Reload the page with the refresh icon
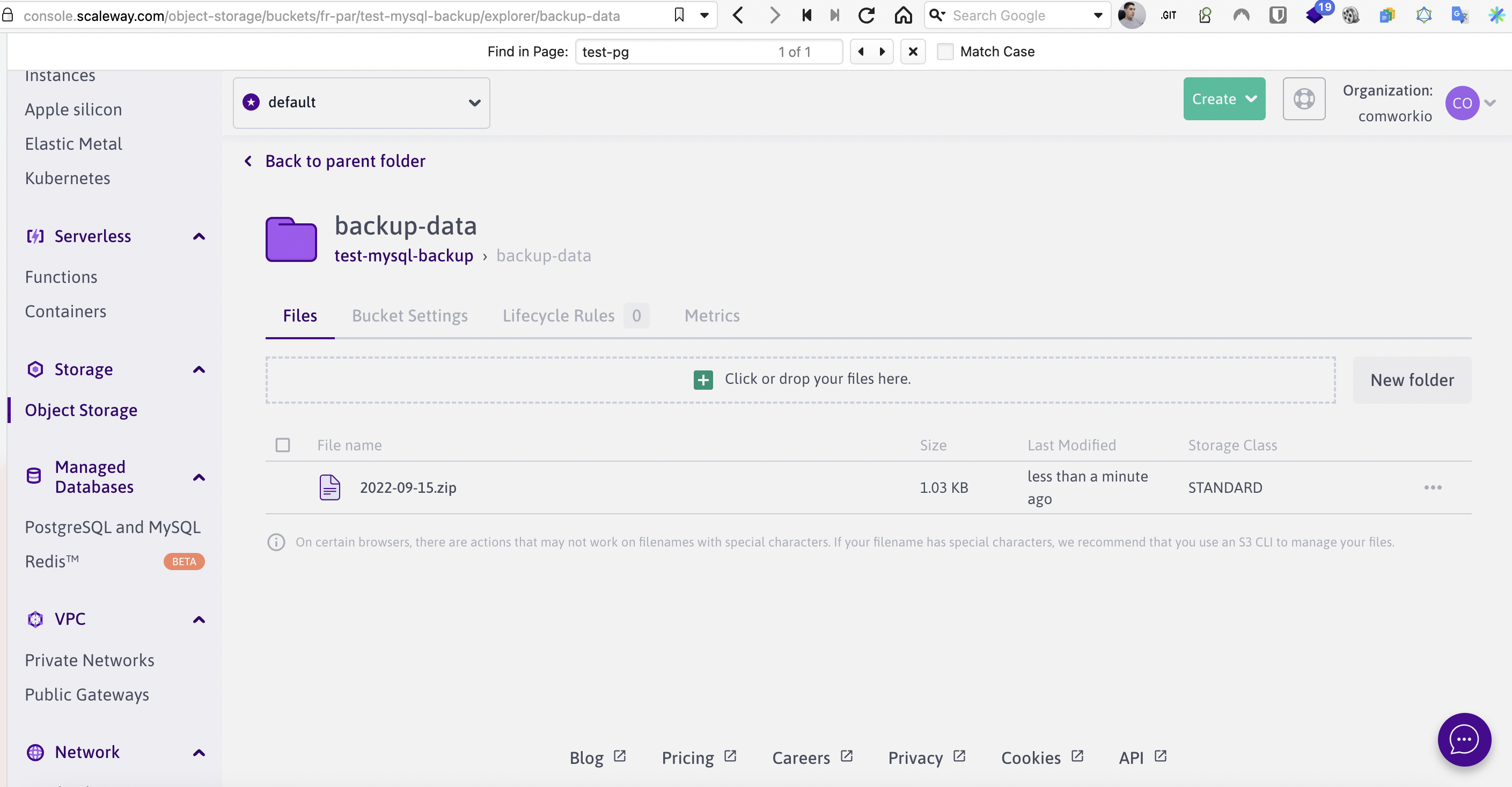This screenshot has width=1512, height=787. 867,15
